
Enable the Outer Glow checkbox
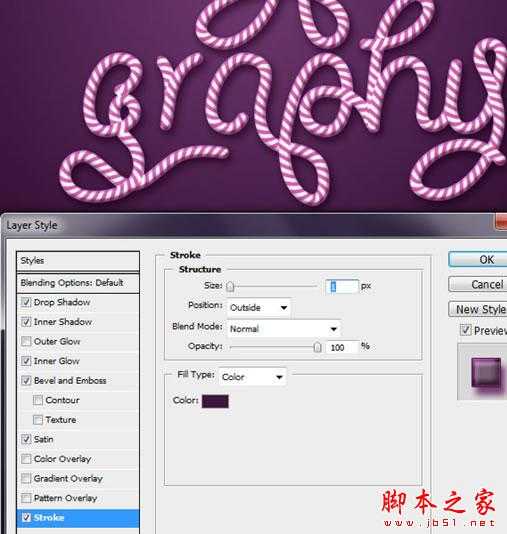click(26, 341)
